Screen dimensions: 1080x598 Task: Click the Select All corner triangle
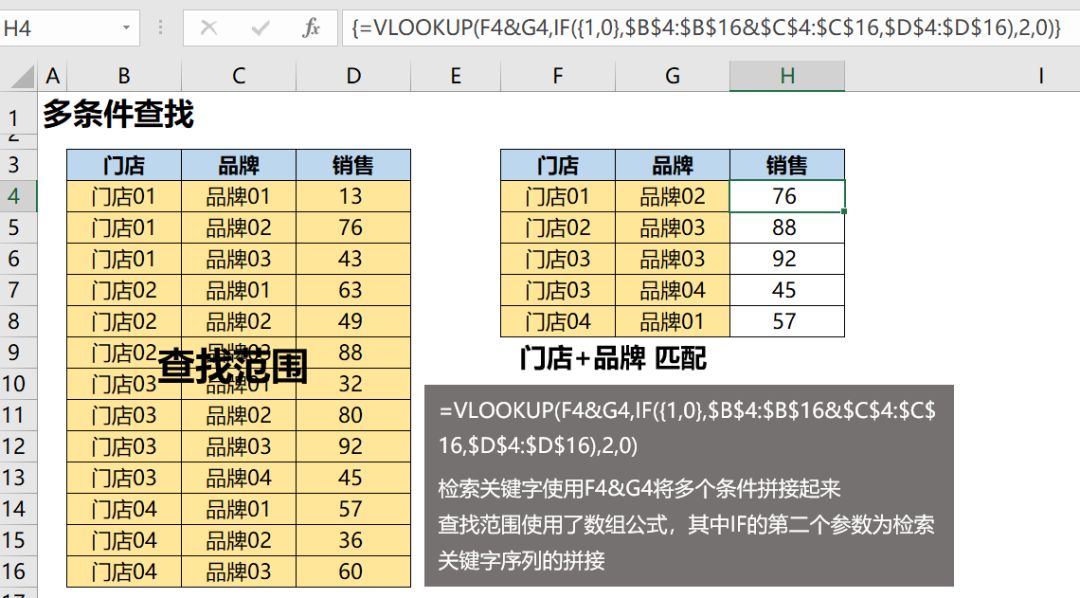[21, 76]
